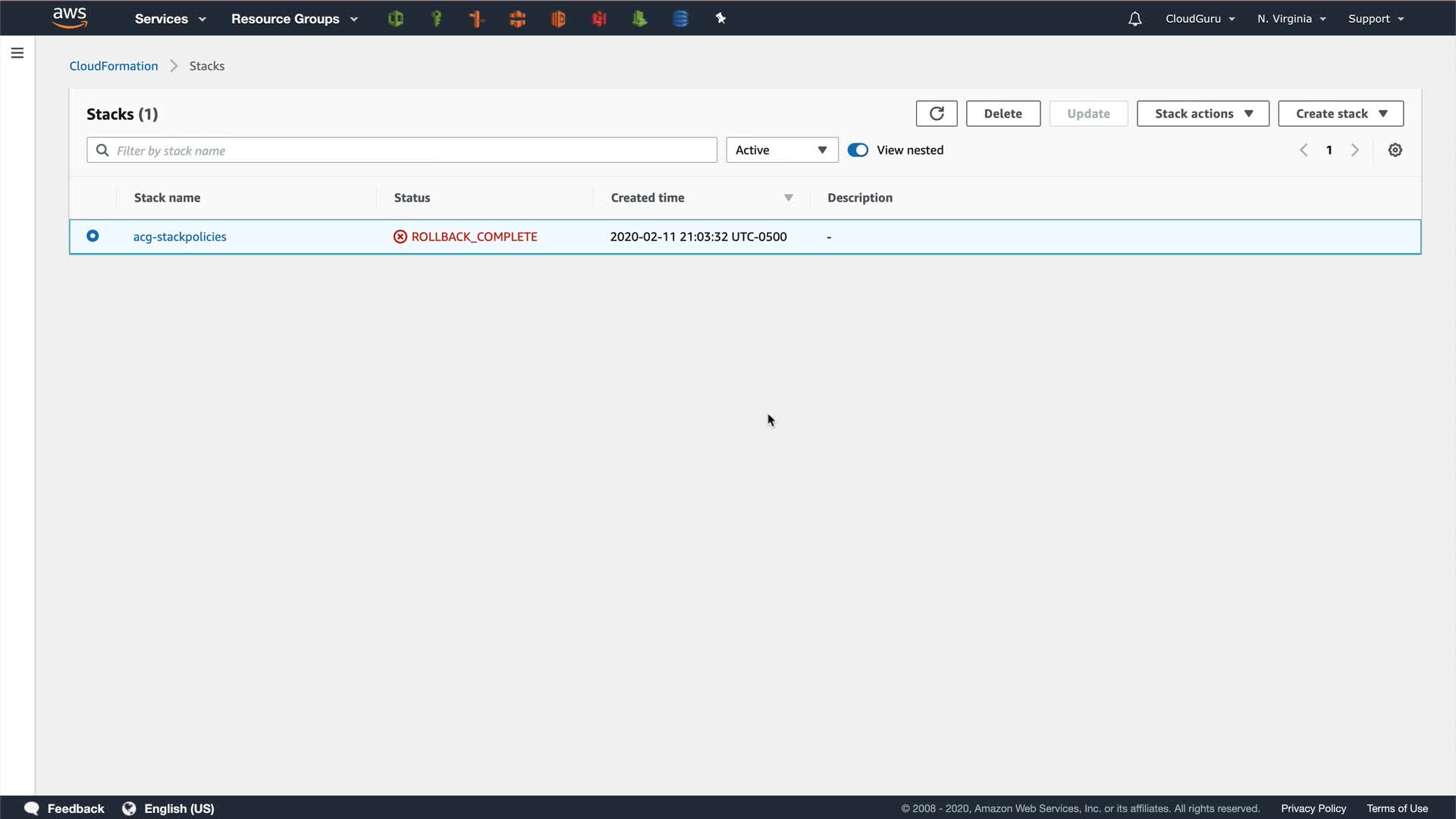The width and height of the screenshot is (1456, 819).
Task: Refresh the stacks list
Action: pos(937,114)
